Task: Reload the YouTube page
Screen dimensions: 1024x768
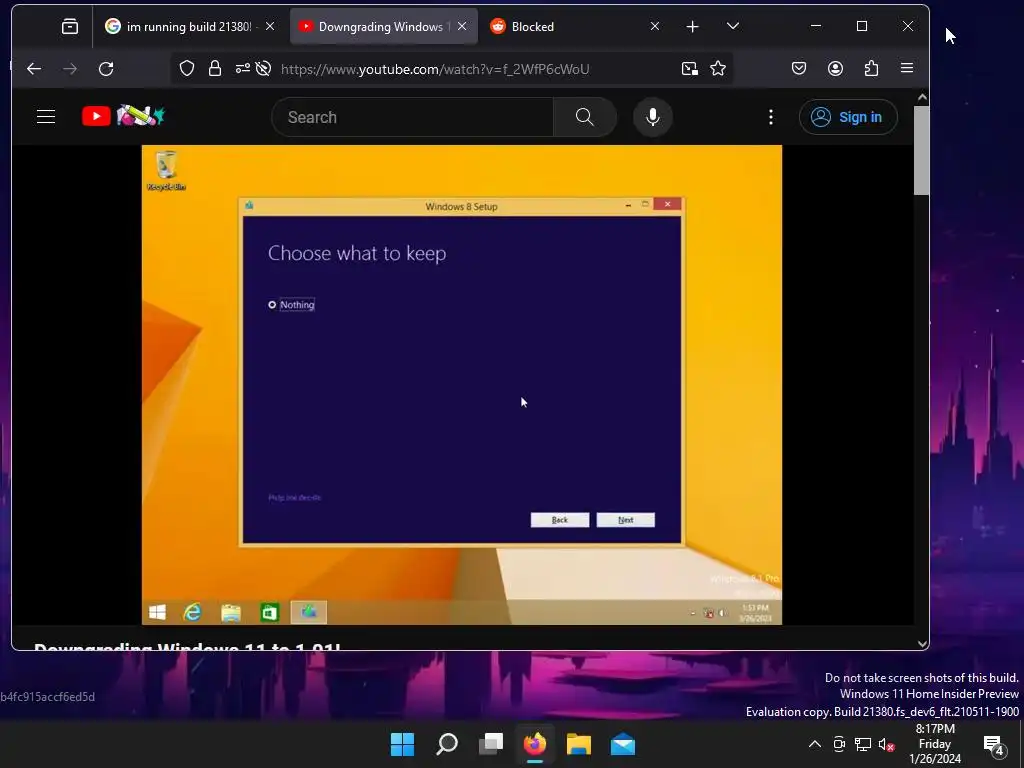Action: pyautogui.click(x=106, y=69)
